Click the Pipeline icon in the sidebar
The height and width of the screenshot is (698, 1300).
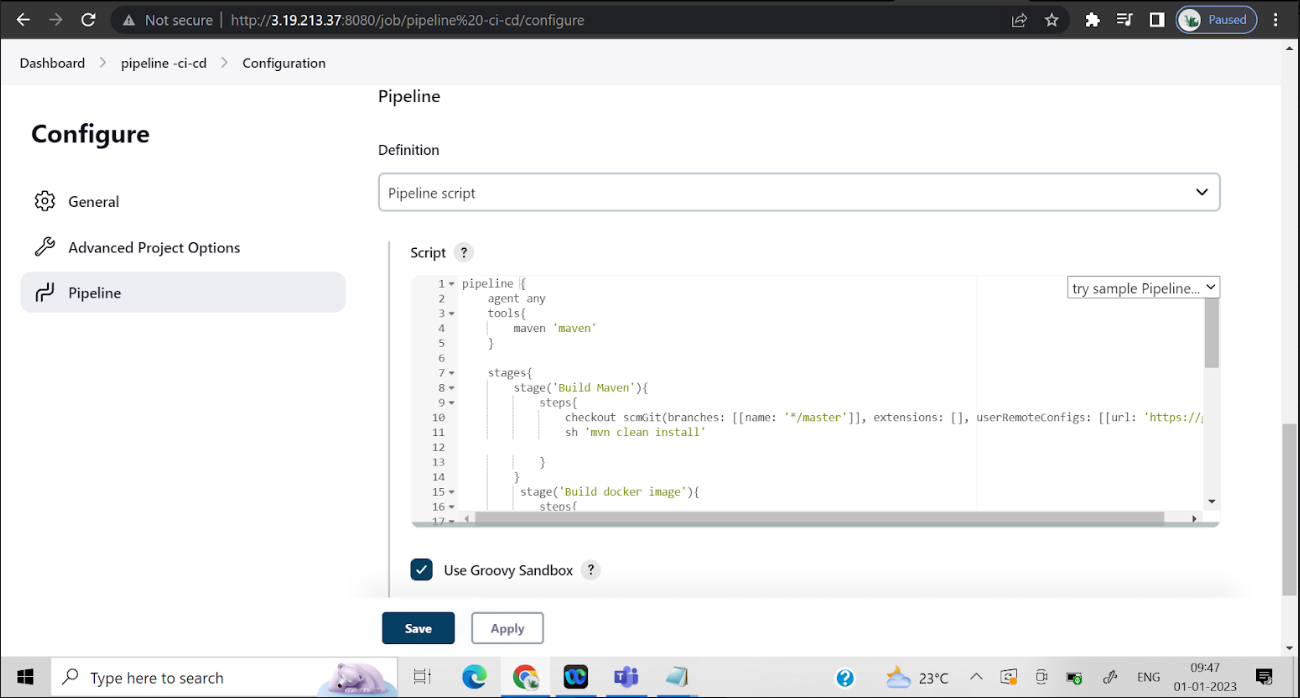pyautogui.click(x=45, y=292)
